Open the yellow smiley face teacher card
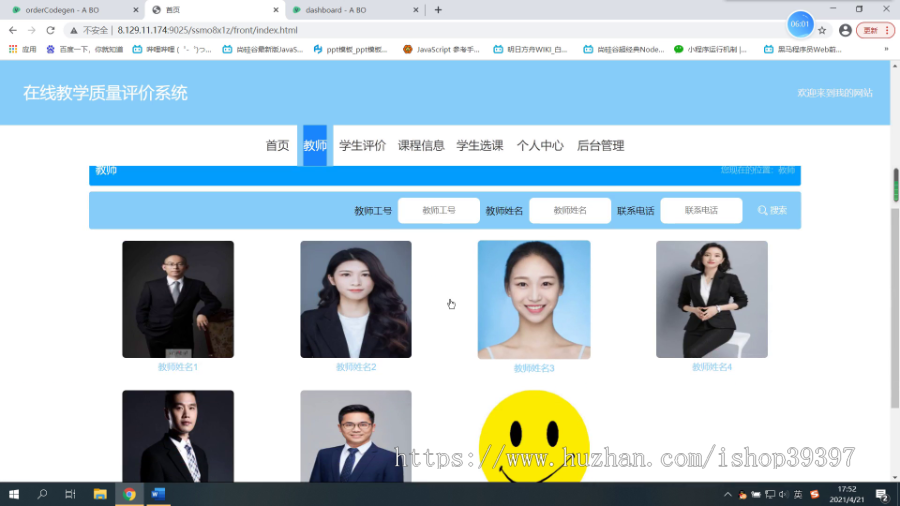This screenshot has width=900, height=506. click(x=534, y=437)
